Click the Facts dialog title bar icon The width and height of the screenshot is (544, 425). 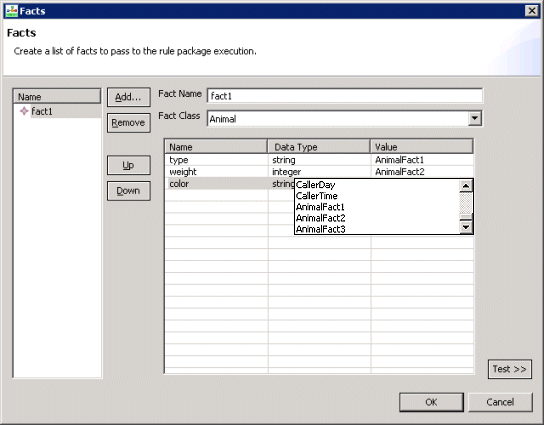pyautogui.click(x=11, y=11)
